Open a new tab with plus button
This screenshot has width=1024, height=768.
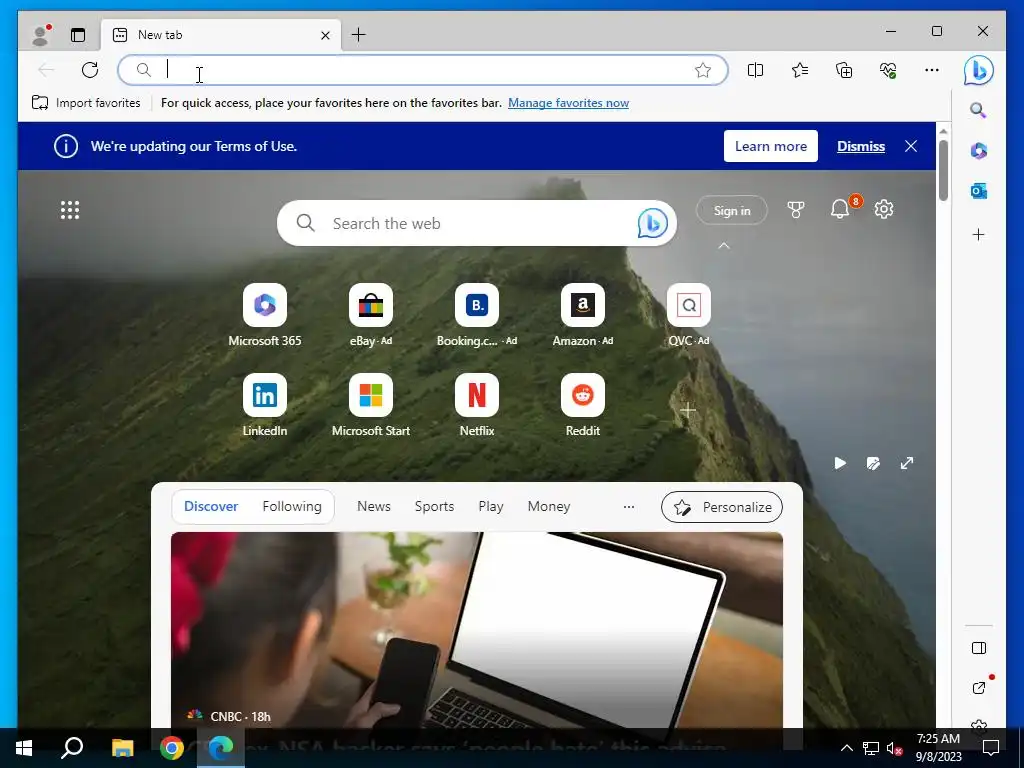359,35
